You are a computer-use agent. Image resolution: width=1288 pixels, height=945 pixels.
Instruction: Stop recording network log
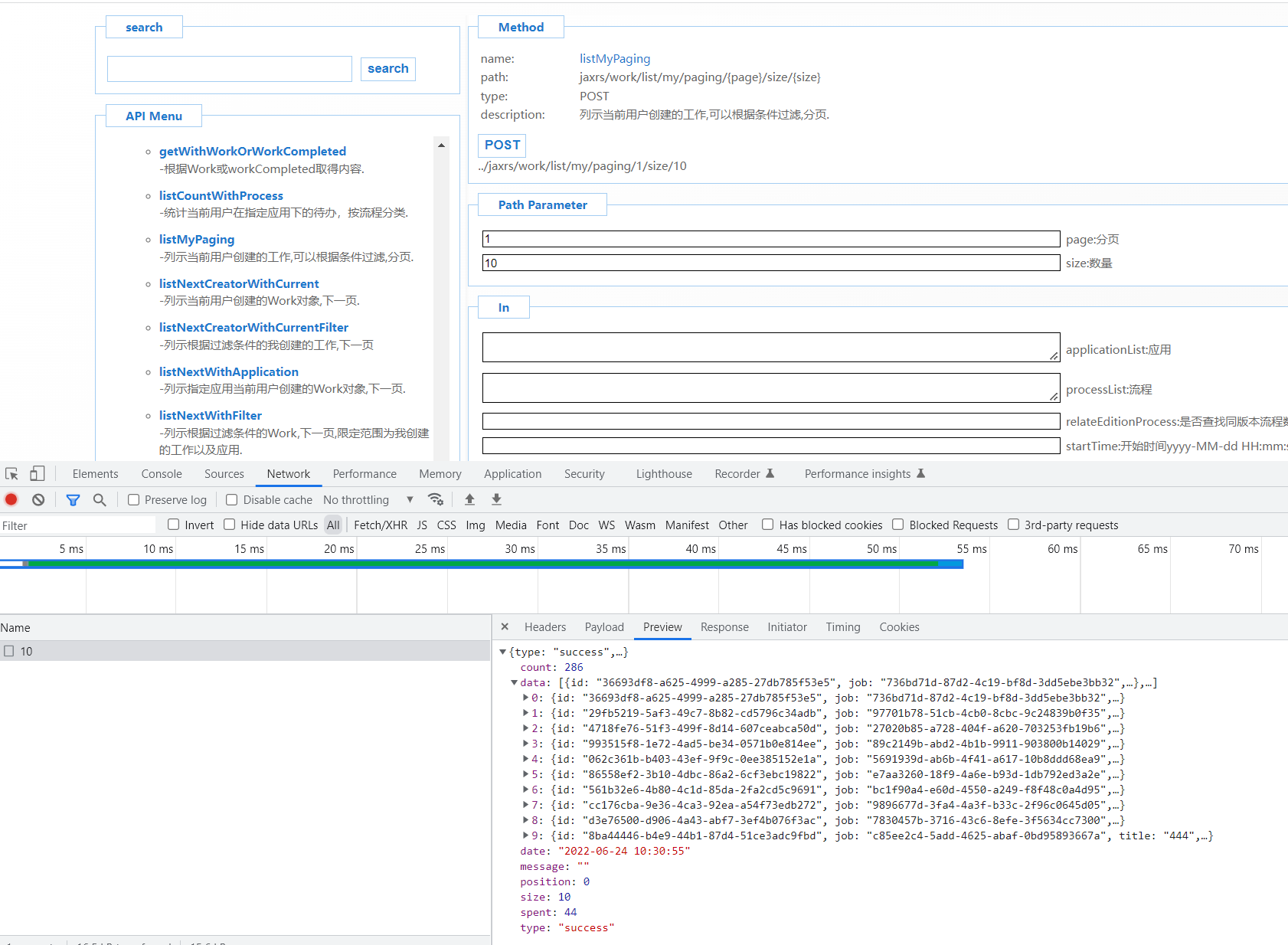11,500
